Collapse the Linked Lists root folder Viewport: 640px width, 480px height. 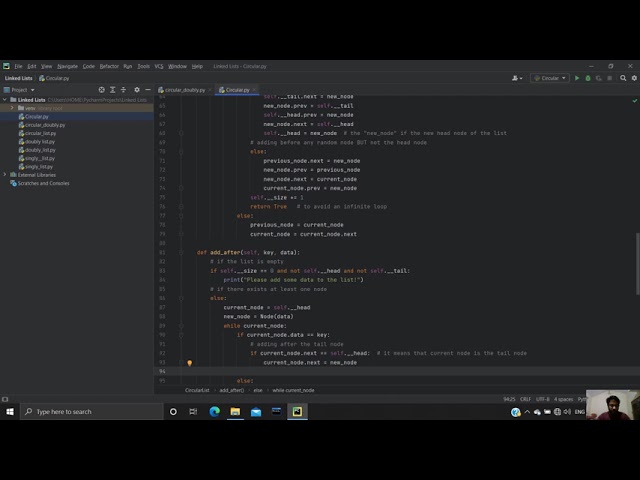(x=5, y=100)
